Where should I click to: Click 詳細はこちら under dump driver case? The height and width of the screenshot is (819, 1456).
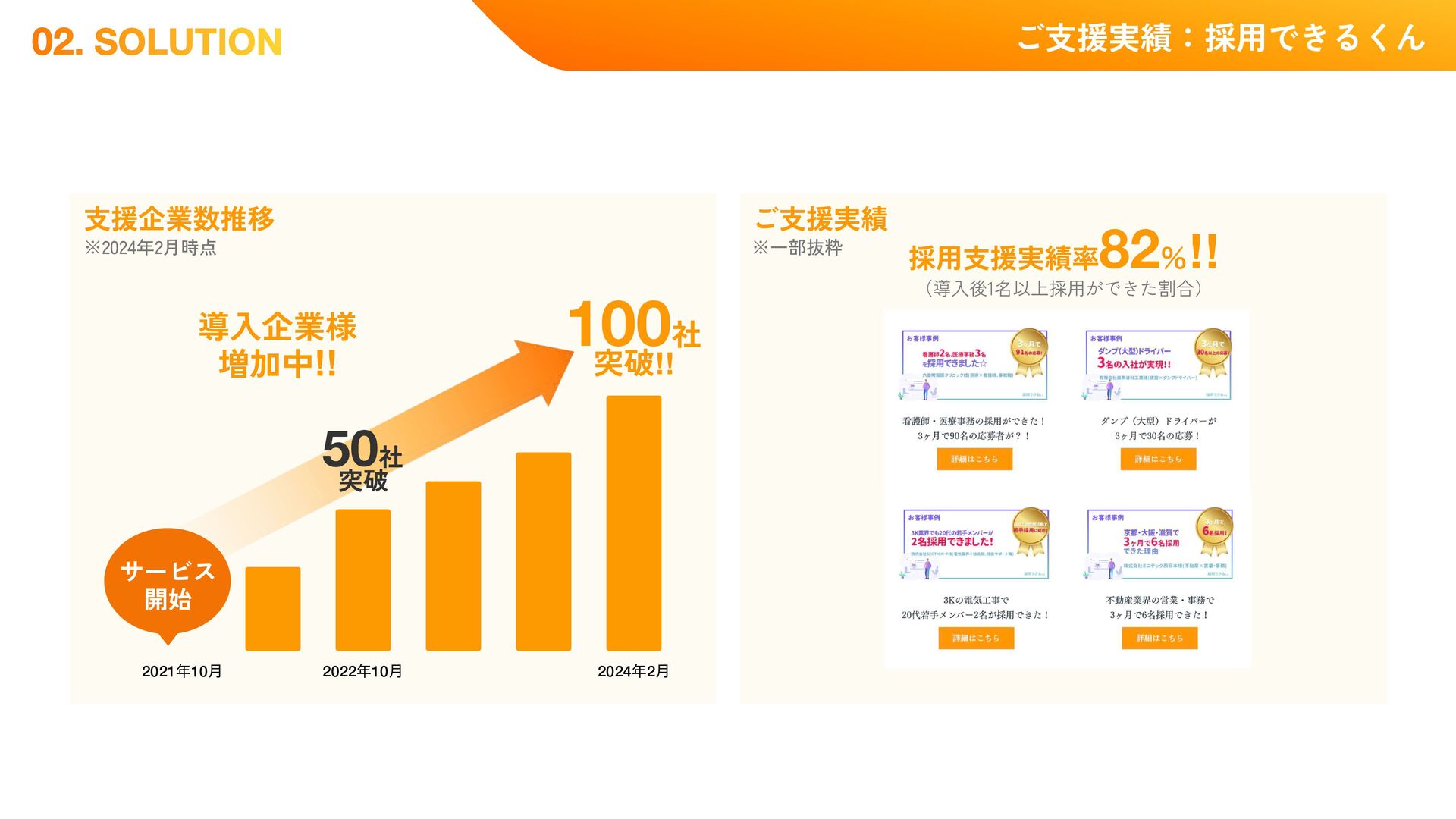pyautogui.click(x=1158, y=459)
